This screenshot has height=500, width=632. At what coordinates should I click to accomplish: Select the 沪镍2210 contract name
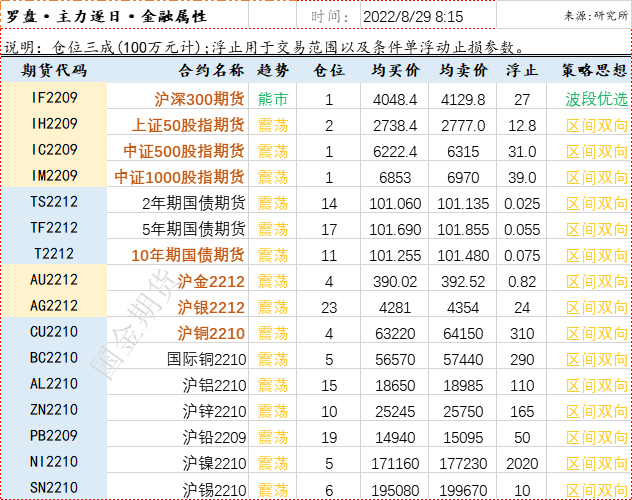point(214,463)
